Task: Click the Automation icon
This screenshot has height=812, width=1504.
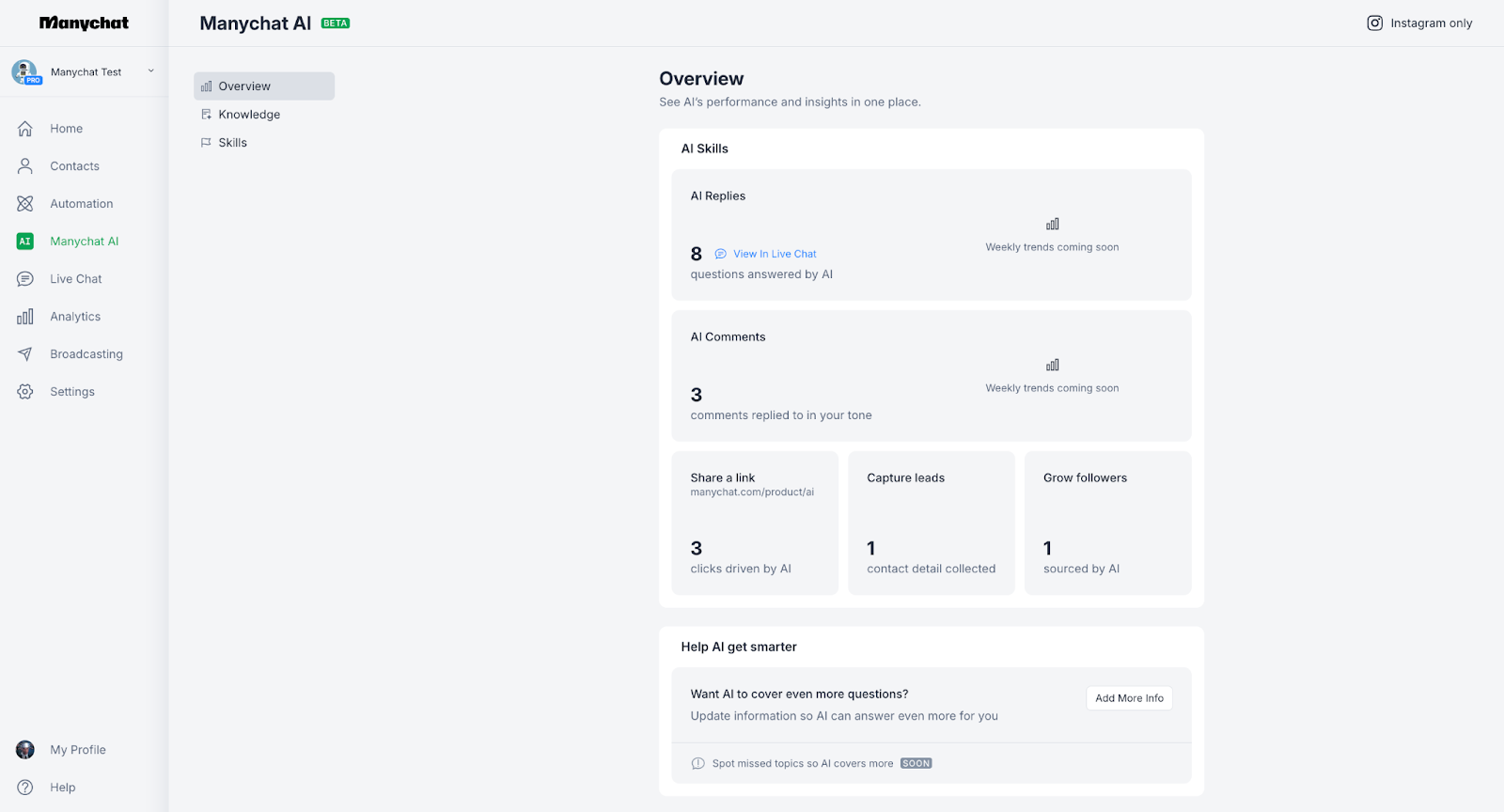Action: [25, 204]
